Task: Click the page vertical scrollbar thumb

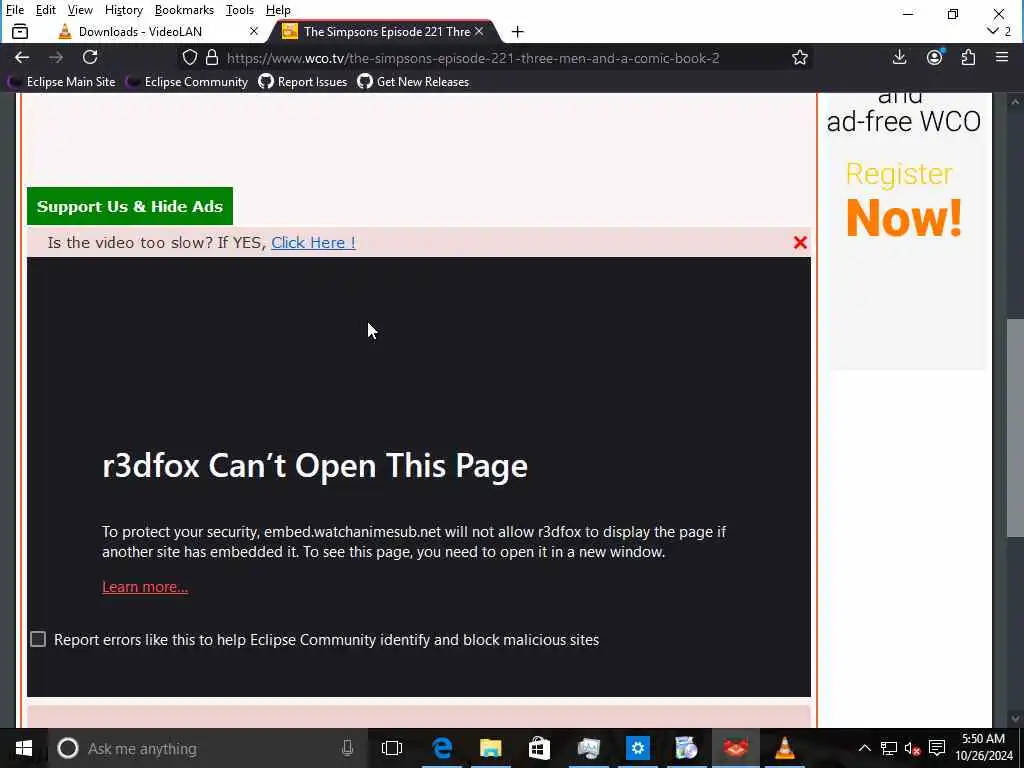Action: (x=1014, y=428)
